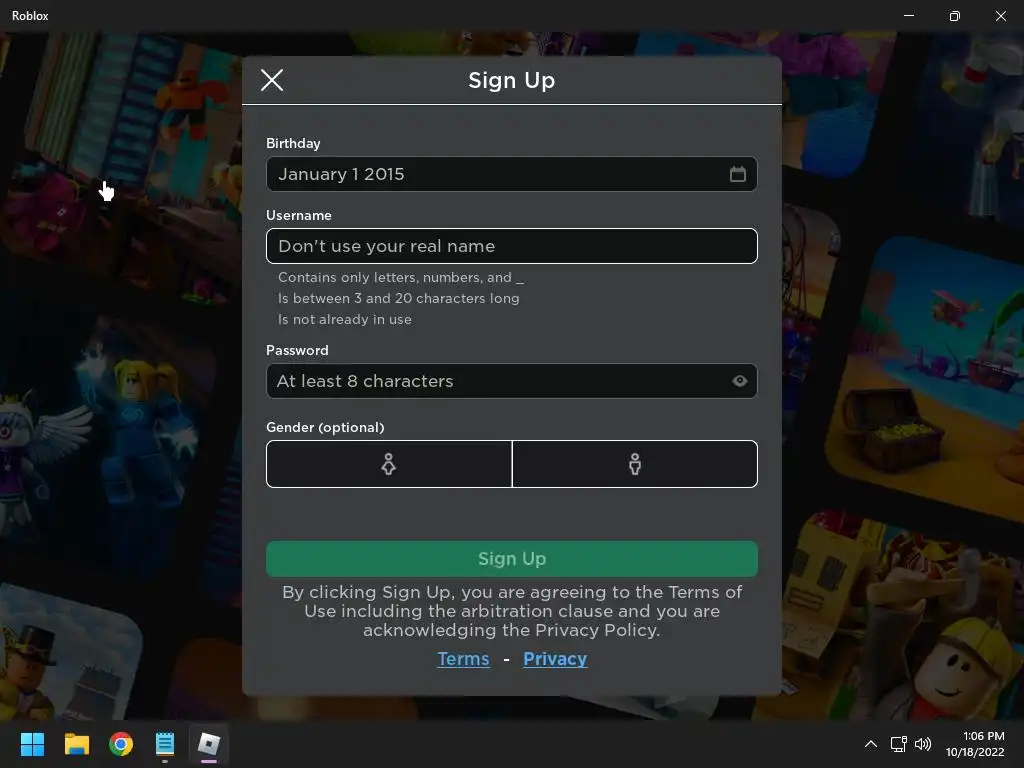Select the female gender option

point(389,464)
